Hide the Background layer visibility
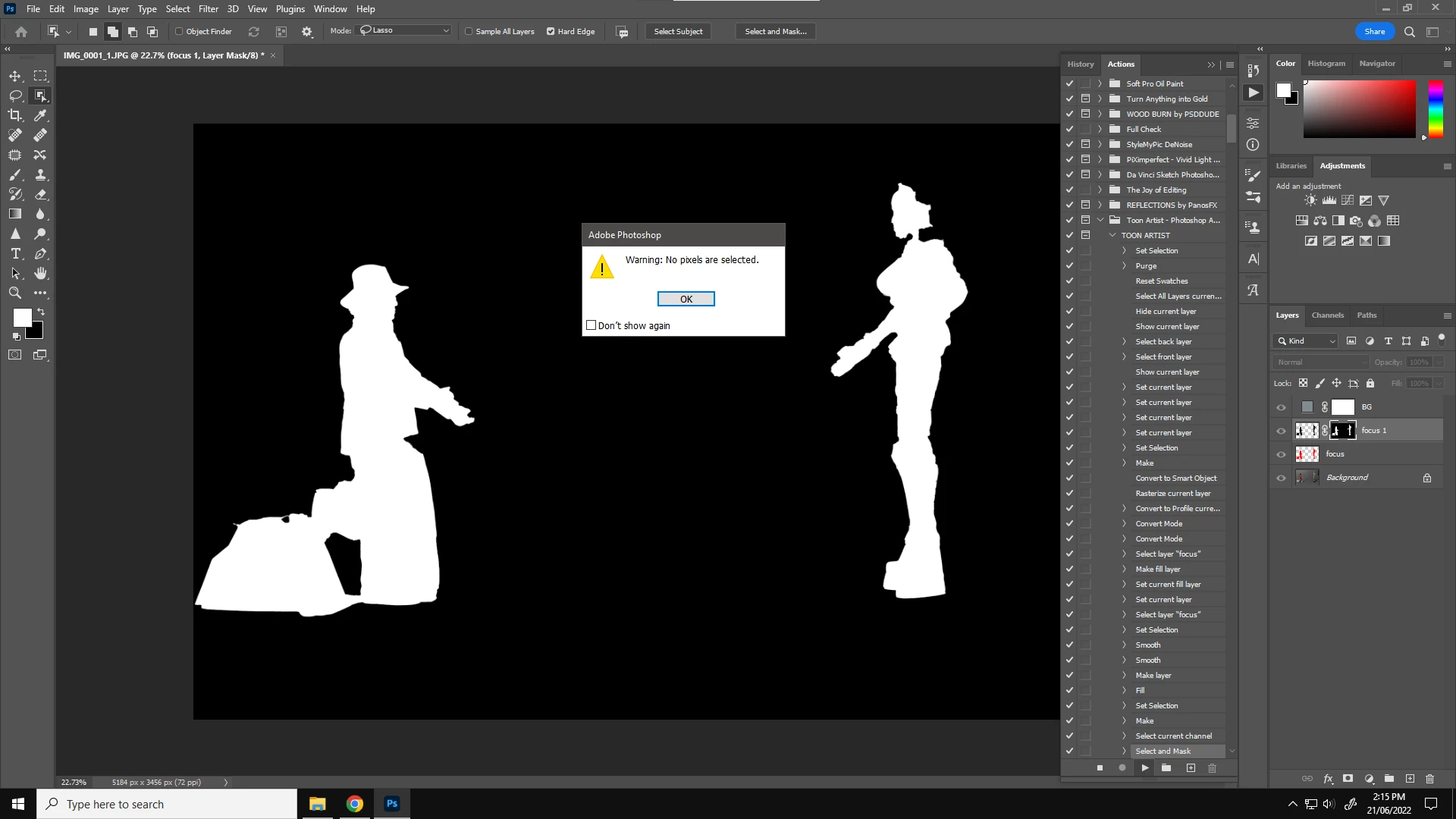 tap(1281, 478)
